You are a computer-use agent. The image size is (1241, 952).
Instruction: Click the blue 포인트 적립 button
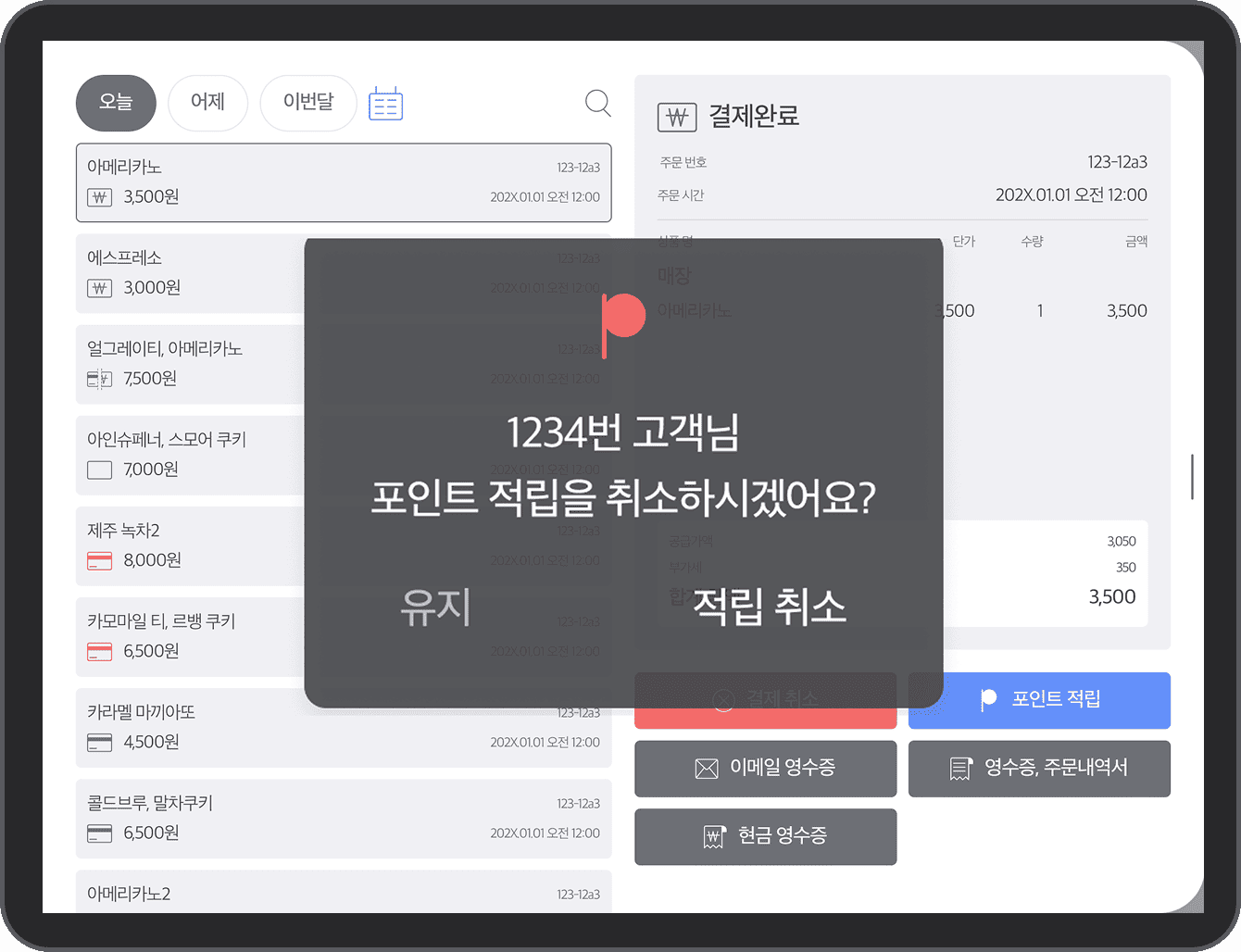(x=1039, y=700)
